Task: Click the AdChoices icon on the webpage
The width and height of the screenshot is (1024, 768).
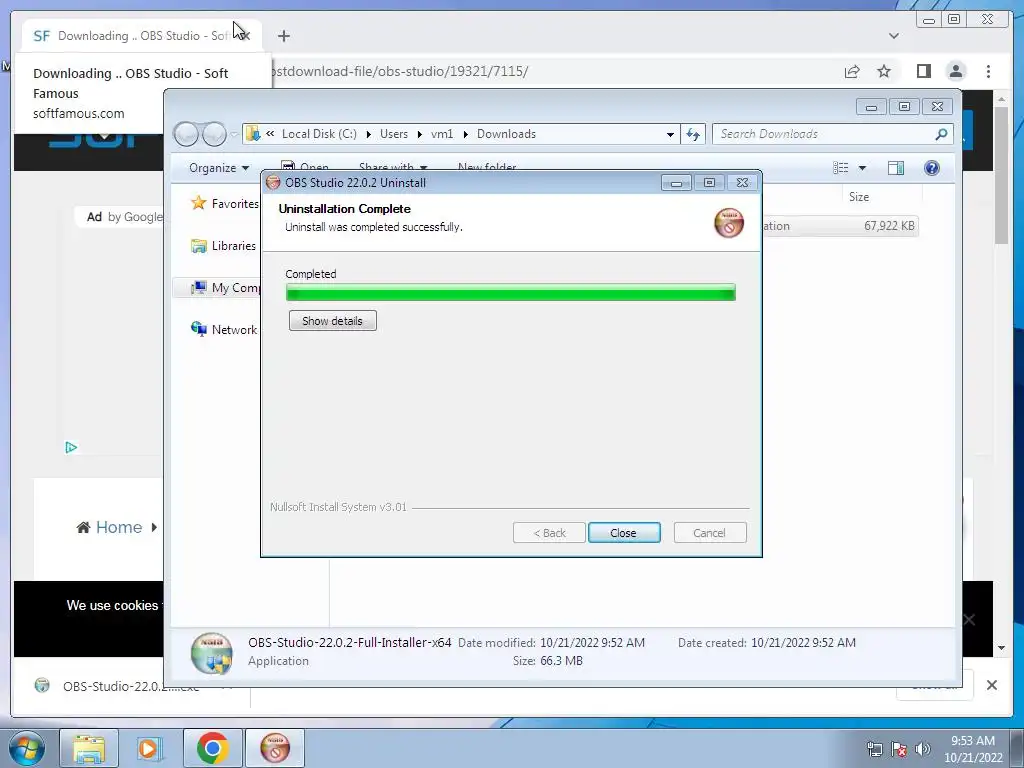Action: (71, 447)
